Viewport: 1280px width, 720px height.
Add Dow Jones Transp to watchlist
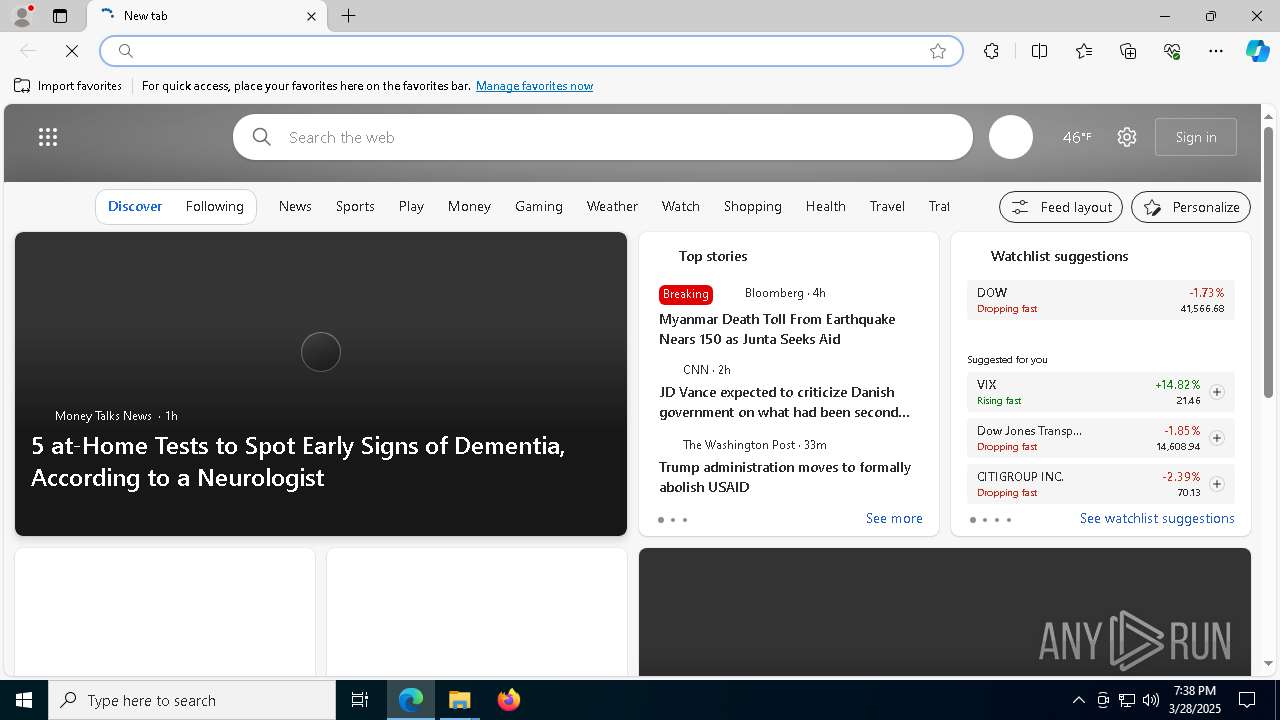click(x=1217, y=438)
